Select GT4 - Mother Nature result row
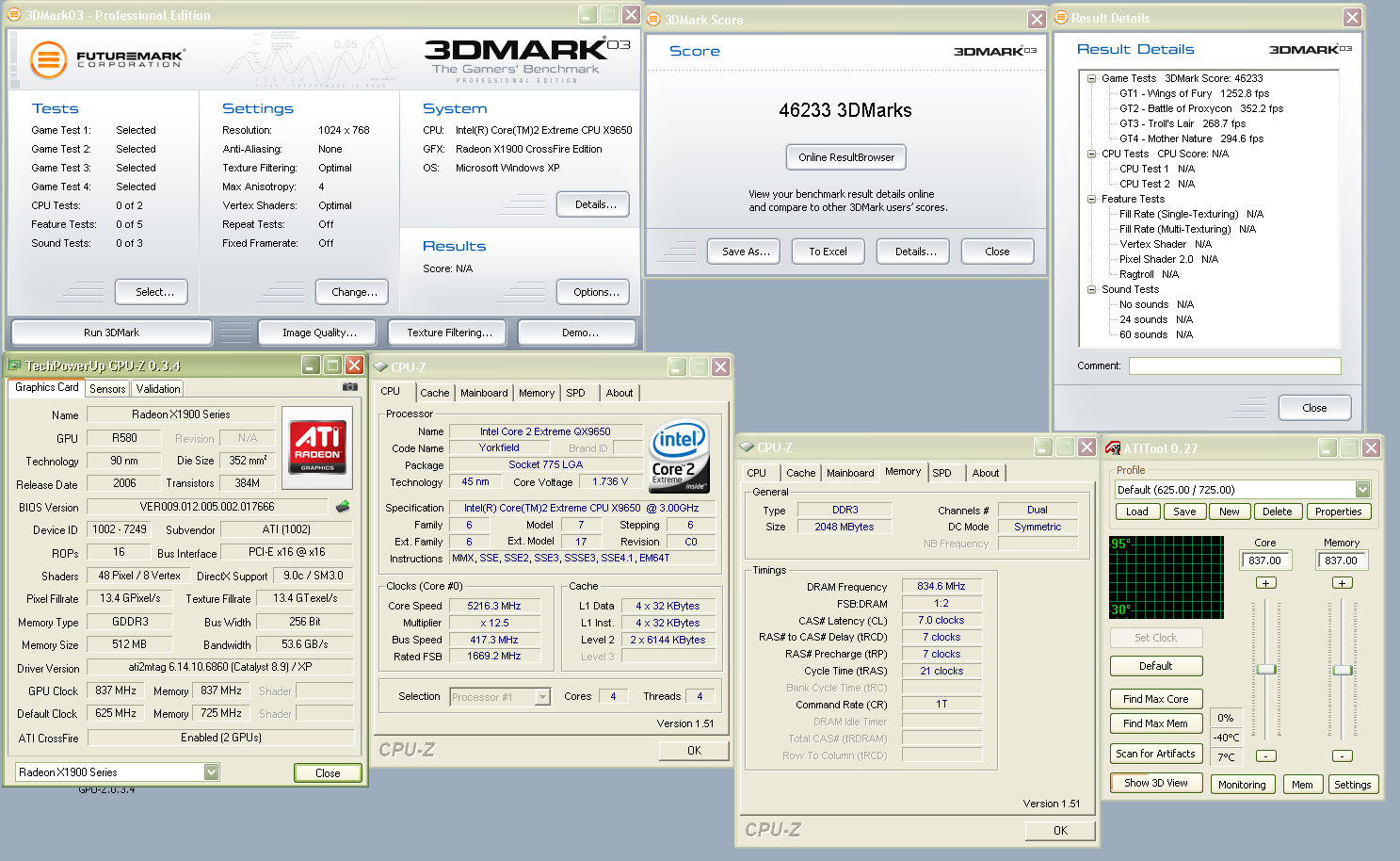The height and width of the screenshot is (861, 1400). click(1191, 138)
